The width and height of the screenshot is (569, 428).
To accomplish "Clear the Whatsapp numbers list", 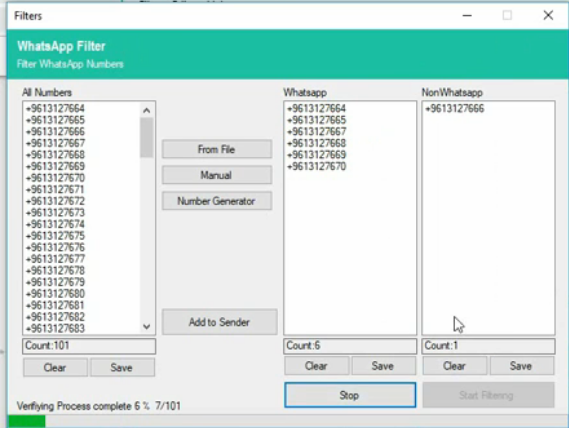I will click(x=316, y=366).
